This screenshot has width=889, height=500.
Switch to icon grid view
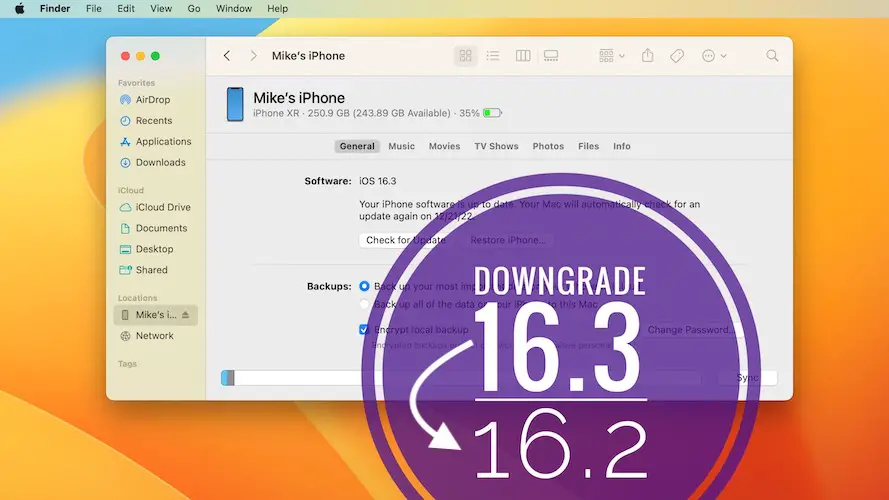[465, 56]
